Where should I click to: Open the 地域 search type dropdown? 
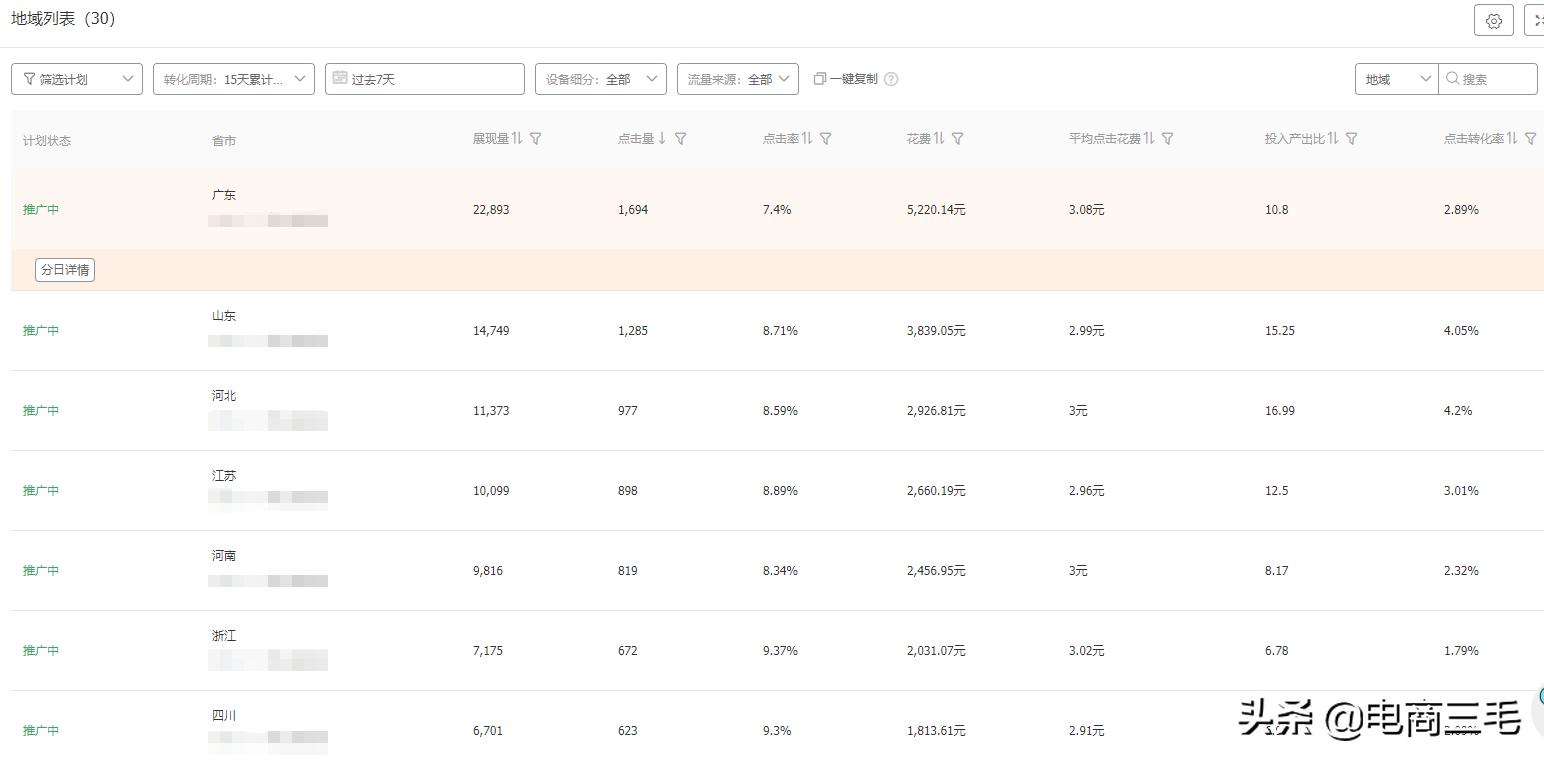[x=1396, y=79]
